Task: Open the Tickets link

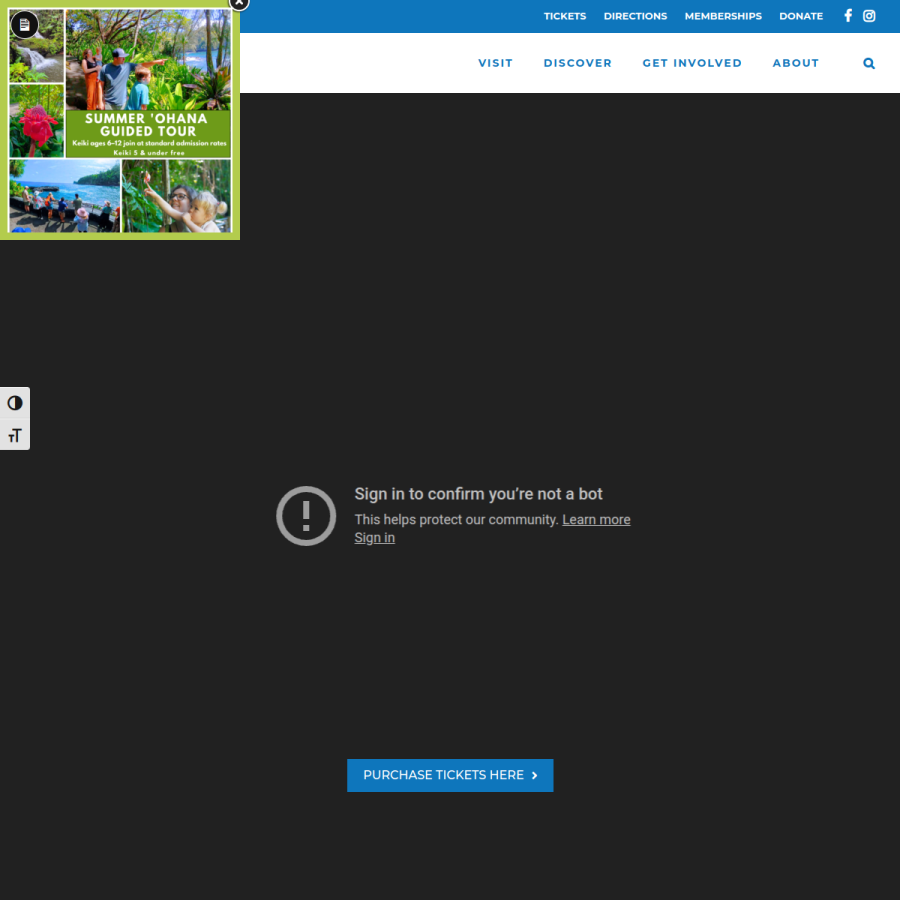Action: click(x=565, y=16)
